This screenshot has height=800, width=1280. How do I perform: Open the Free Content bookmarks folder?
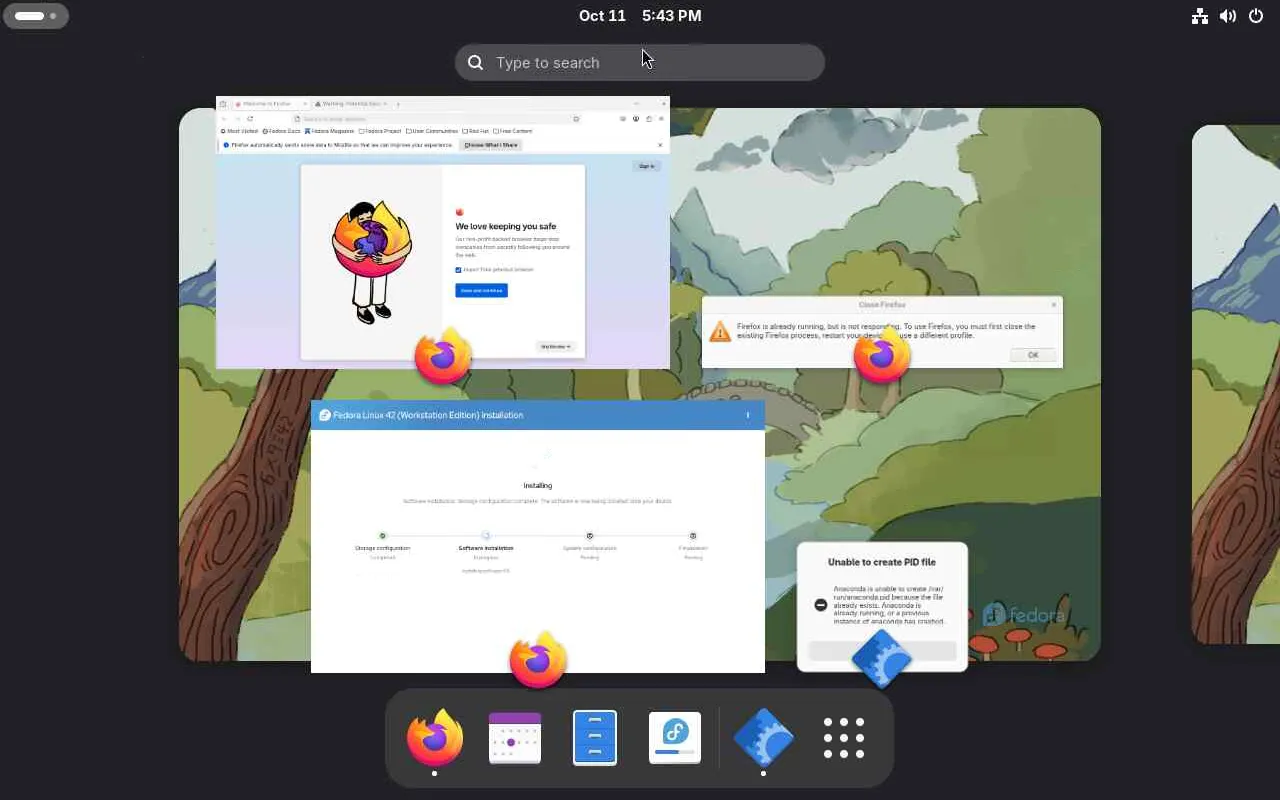tap(514, 131)
